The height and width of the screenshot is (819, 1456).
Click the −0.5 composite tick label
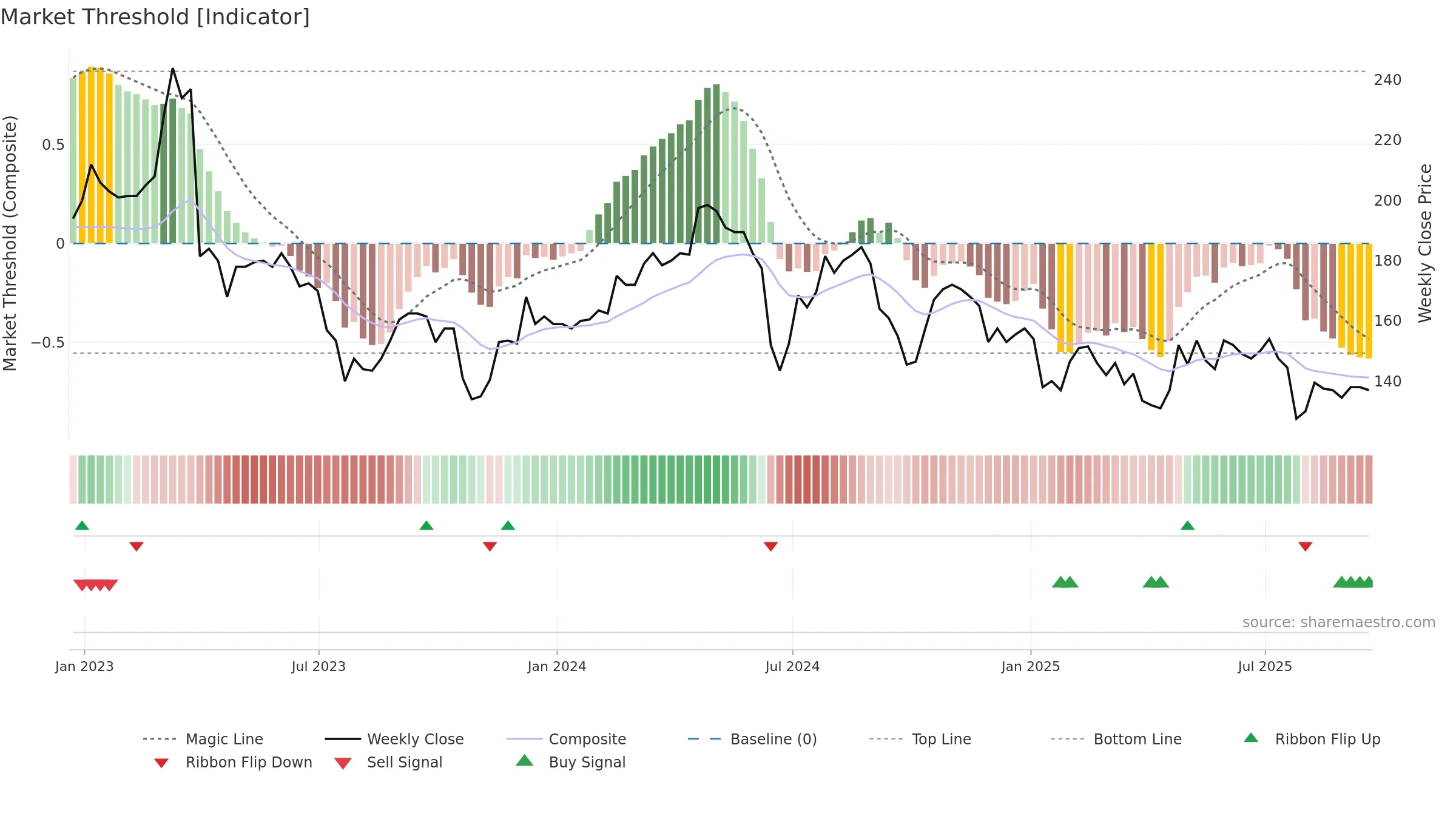48,343
